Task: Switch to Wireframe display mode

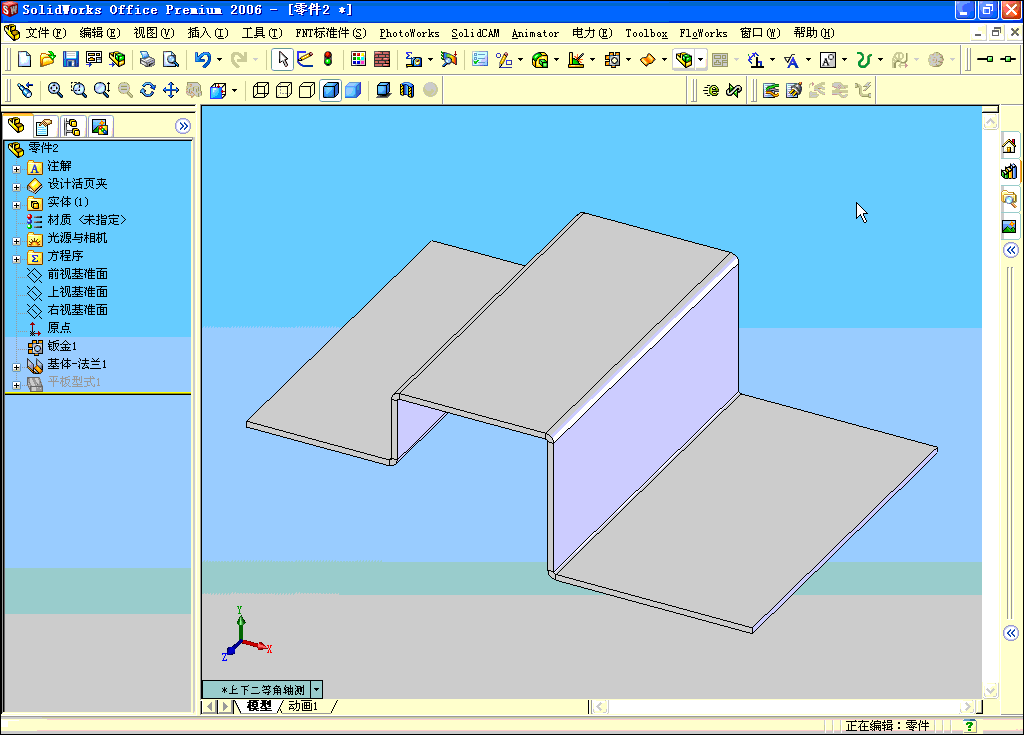Action: point(261,90)
